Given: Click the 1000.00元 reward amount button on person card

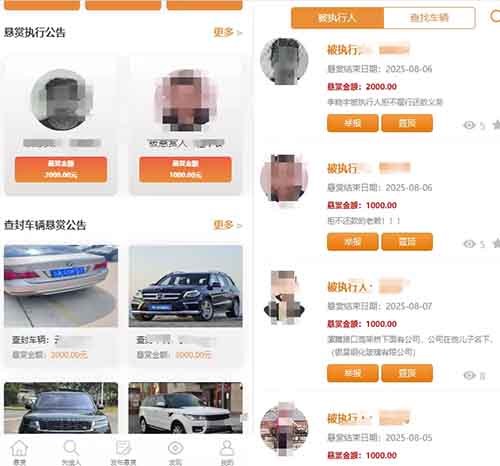Looking at the screenshot, I should tap(185, 169).
